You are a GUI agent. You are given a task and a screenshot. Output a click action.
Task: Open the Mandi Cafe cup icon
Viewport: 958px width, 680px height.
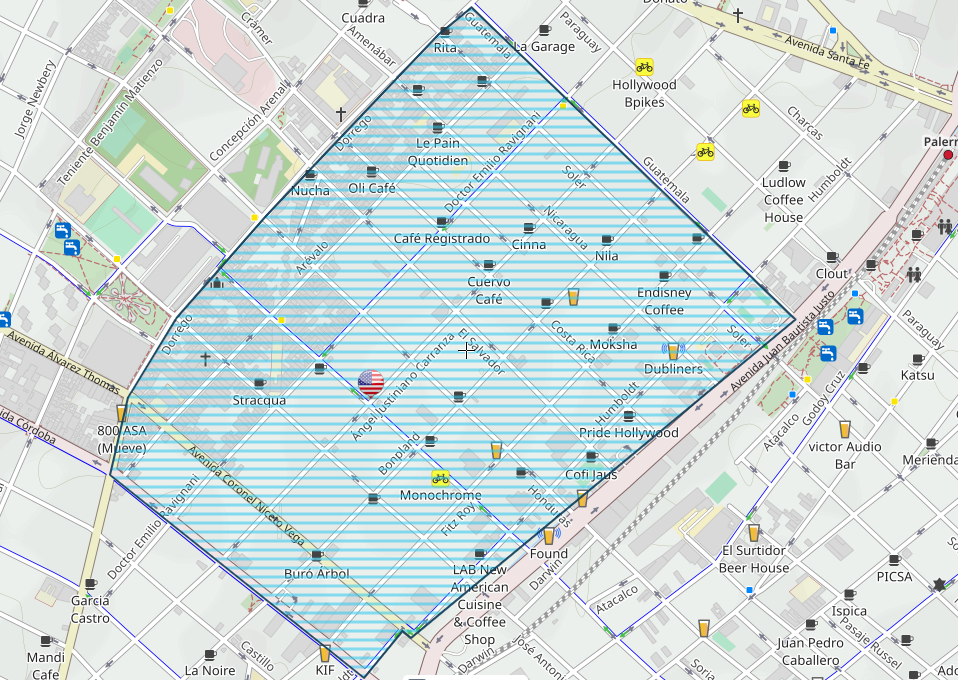point(46,642)
